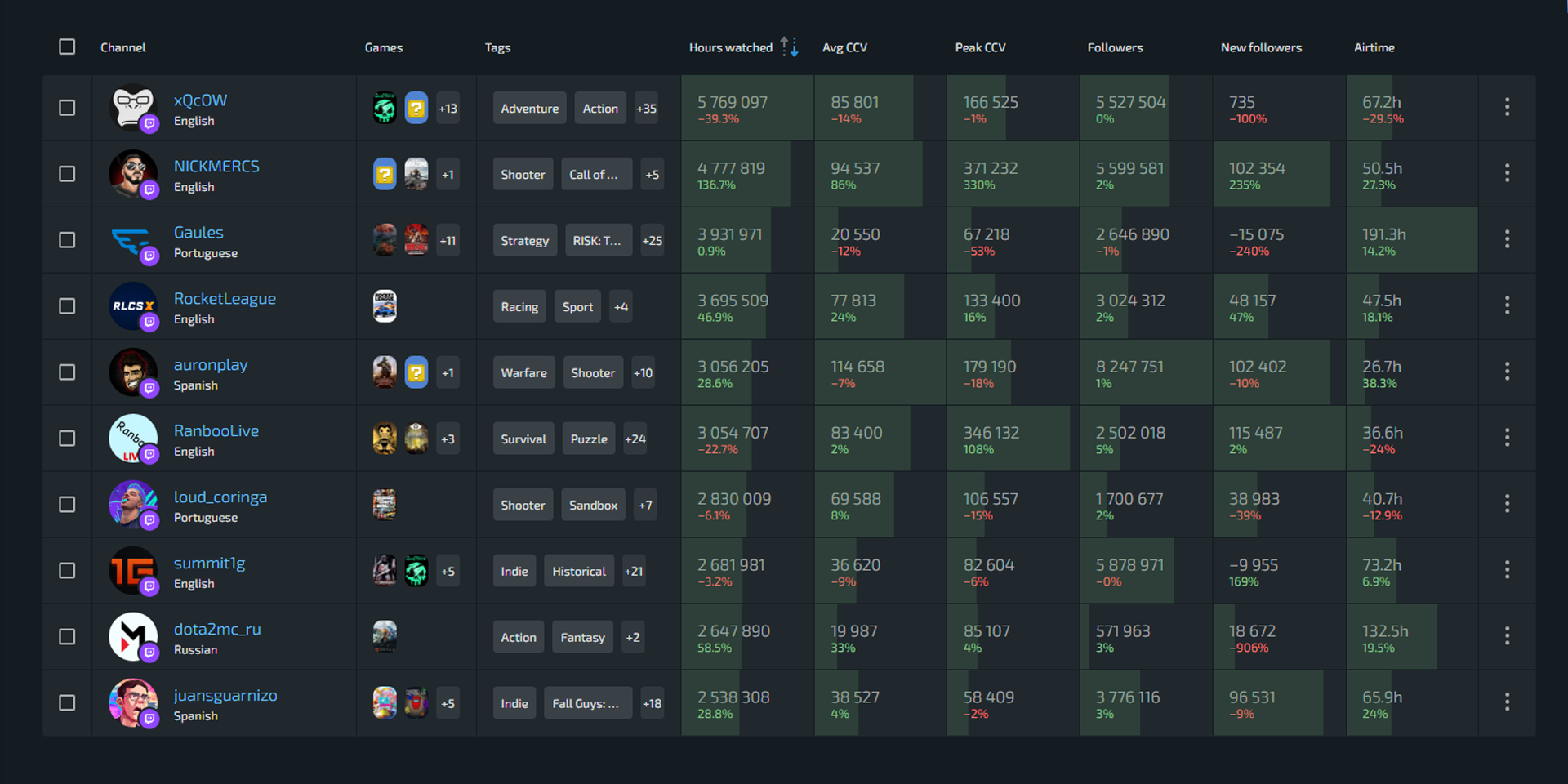This screenshot has height=784, width=1568.
Task: Click the Fantasy tag for dota2mc_ru
Action: coord(582,637)
